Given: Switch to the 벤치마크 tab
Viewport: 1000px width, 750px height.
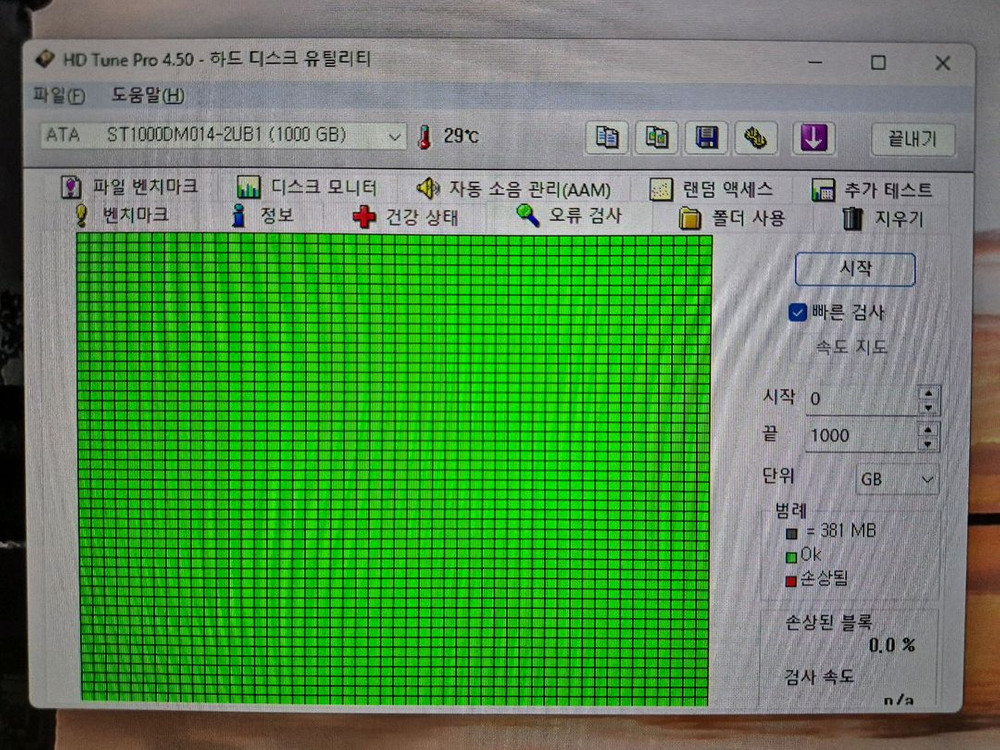Looking at the screenshot, I should click(121, 215).
